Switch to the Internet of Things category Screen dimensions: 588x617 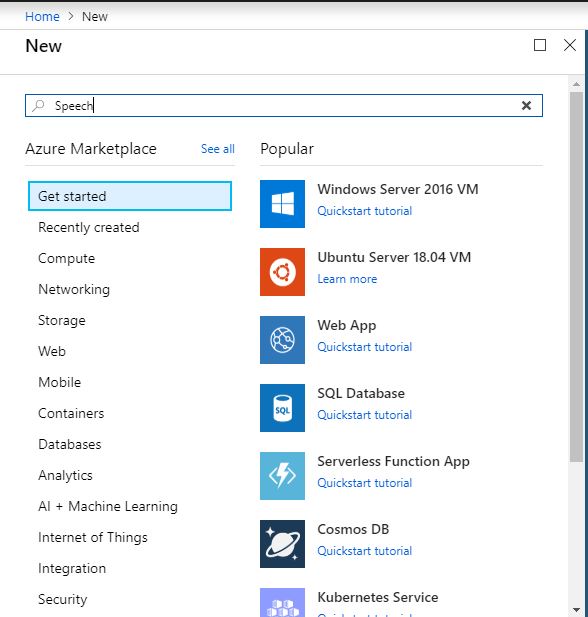pyautogui.click(x=93, y=538)
